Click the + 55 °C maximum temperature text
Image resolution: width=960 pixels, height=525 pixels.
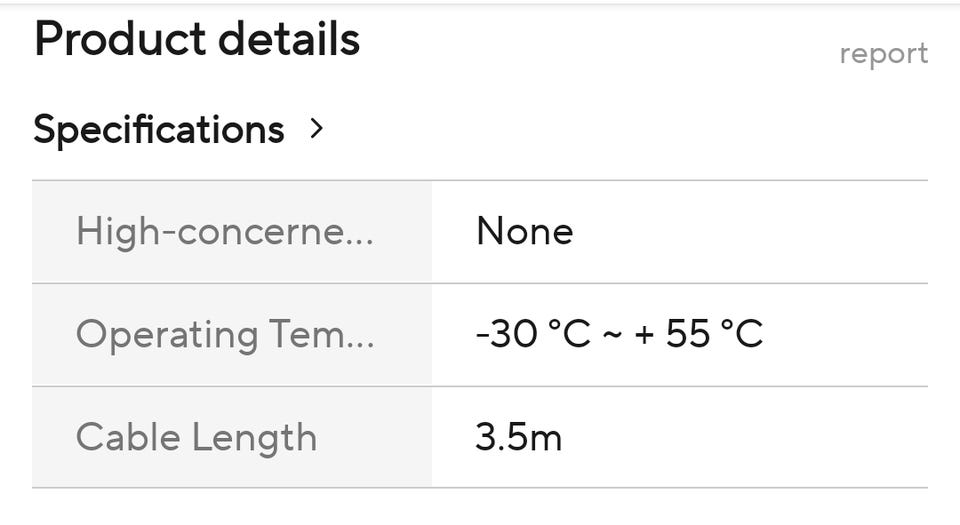(698, 334)
